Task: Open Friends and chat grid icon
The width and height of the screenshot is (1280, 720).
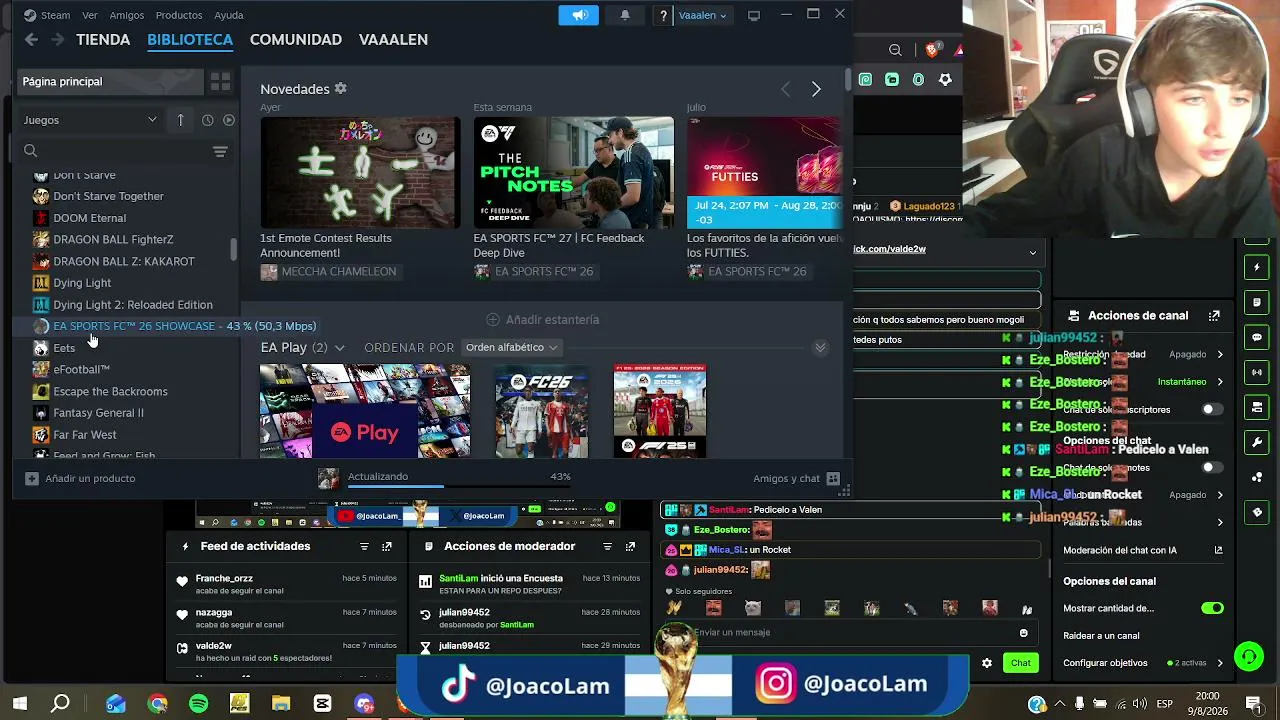Action: point(833,479)
